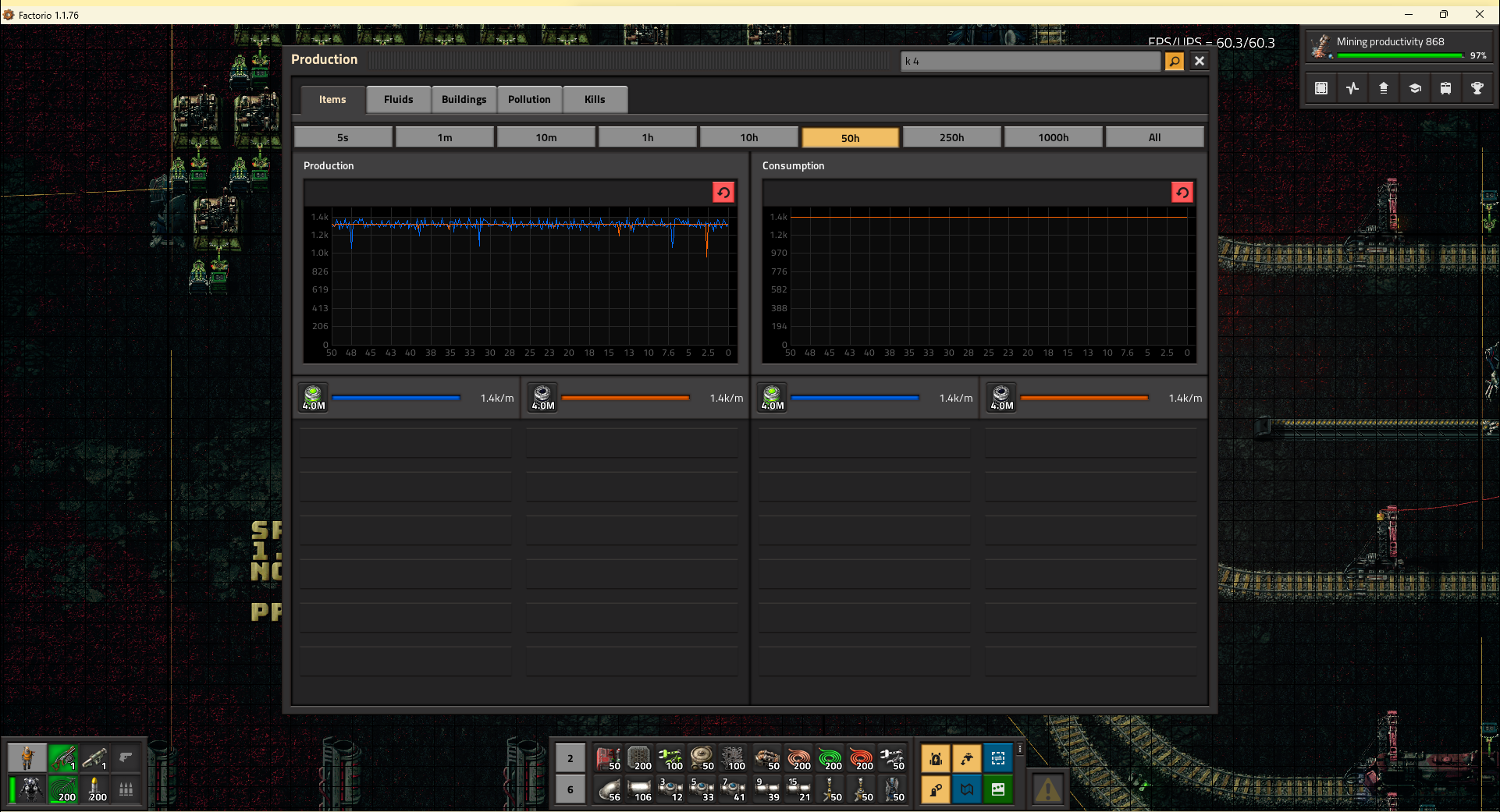Set time range to 10m
Viewport: 1500px width, 812px height.
click(546, 137)
